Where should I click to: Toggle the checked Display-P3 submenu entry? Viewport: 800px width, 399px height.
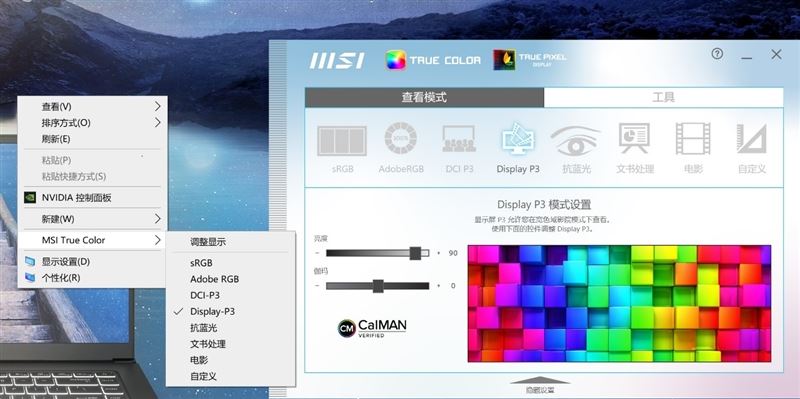pyautogui.click(x=231, y=311)
